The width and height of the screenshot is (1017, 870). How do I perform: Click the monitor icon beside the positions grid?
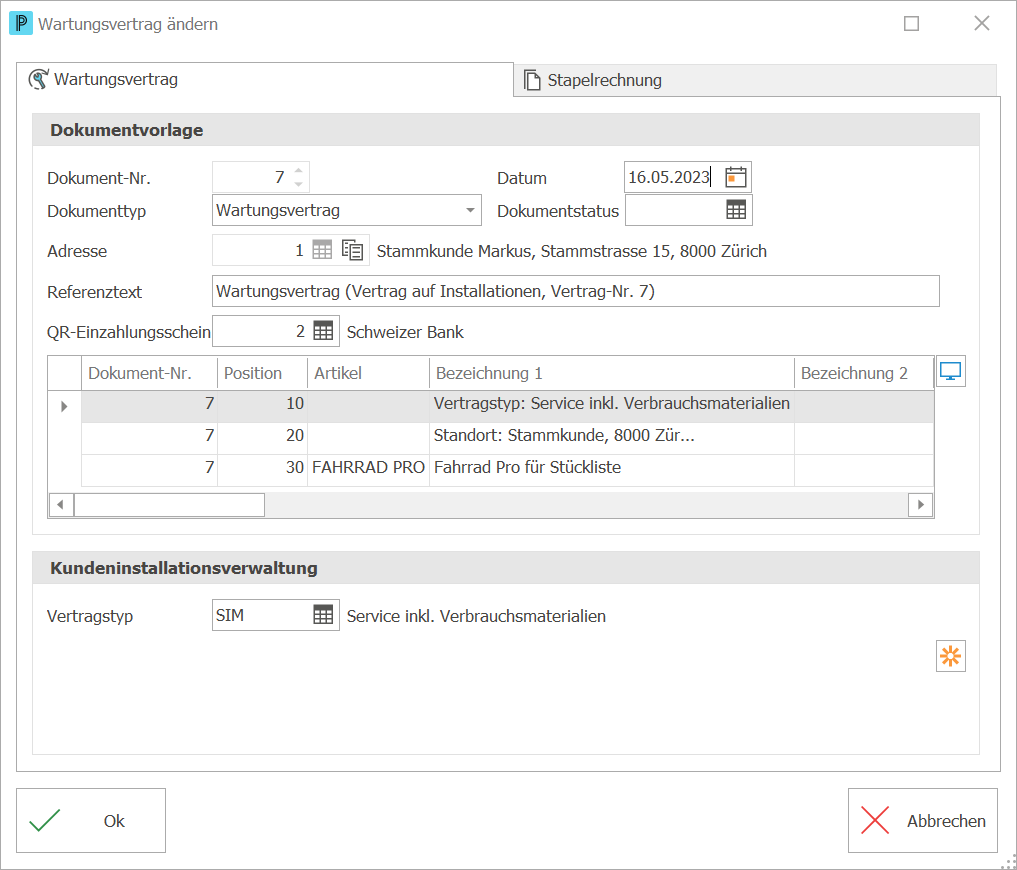[950, 371]
